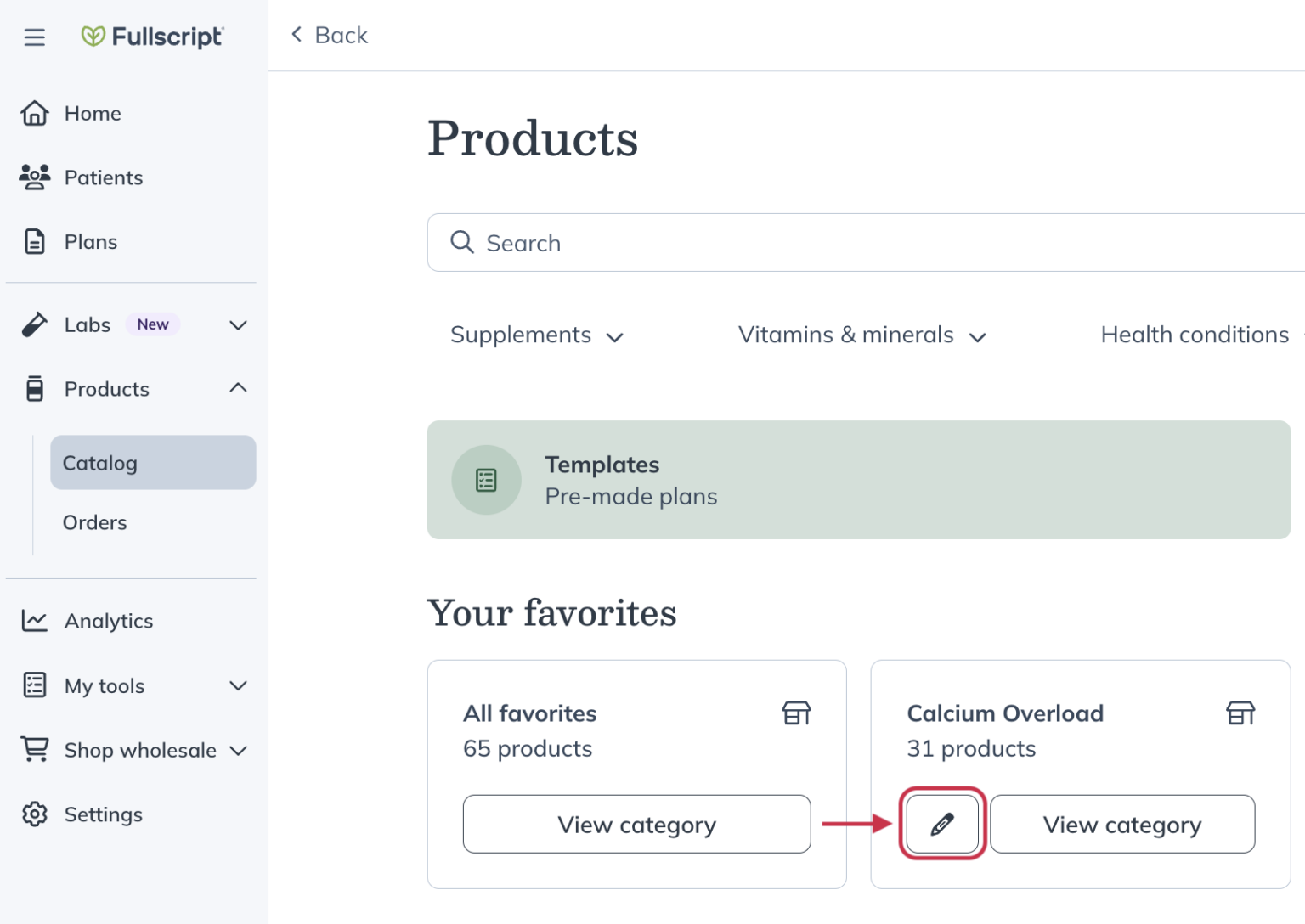Open the Vitamins & minerals dropdown
The height and width of the screenshot is (924, 1305).
pos(862,335)
